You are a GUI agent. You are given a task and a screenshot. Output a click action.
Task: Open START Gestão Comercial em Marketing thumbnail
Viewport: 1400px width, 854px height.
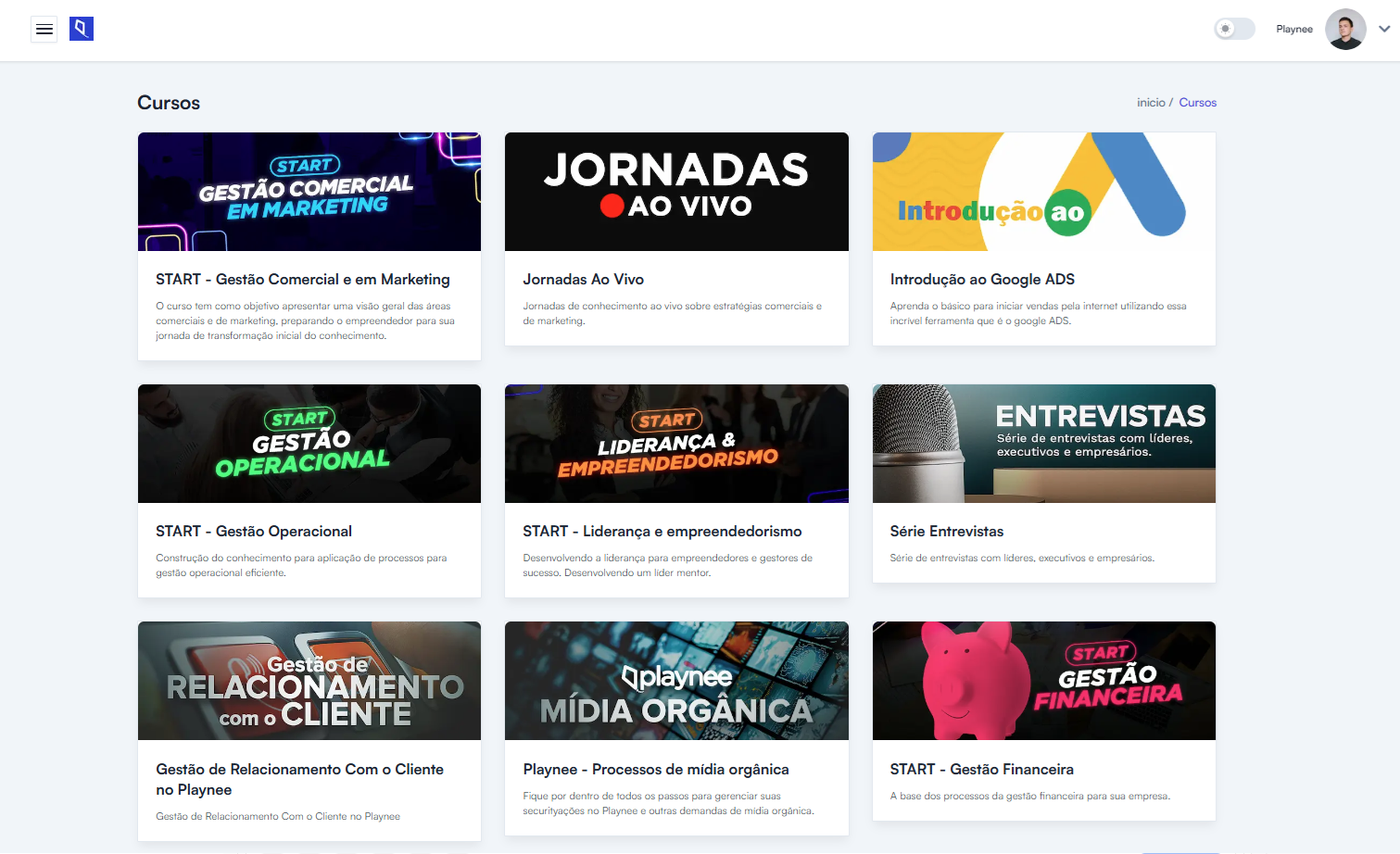pos(309,192)
